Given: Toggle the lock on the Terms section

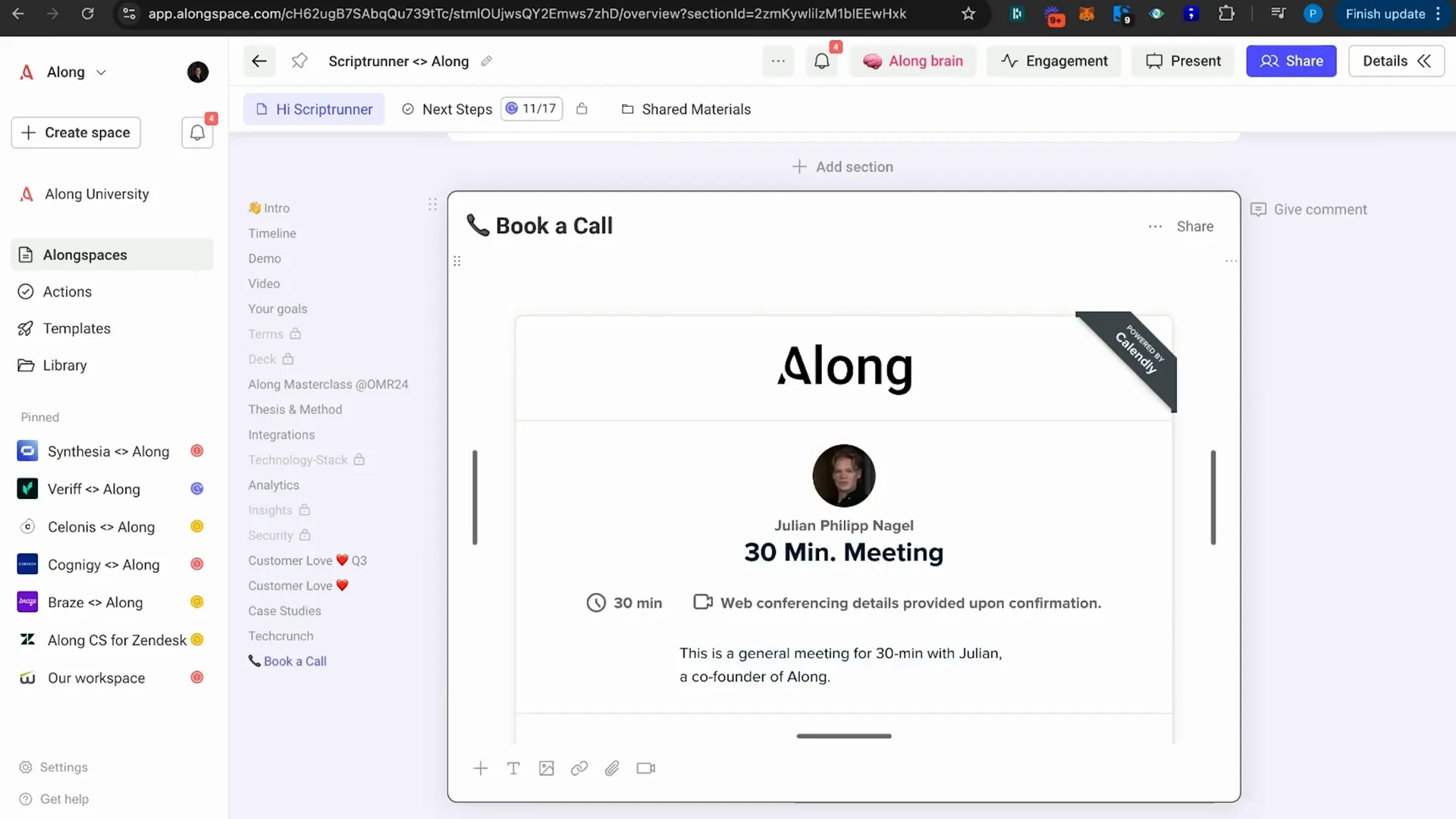Looking at the screenshot, I should click(296, 334).
